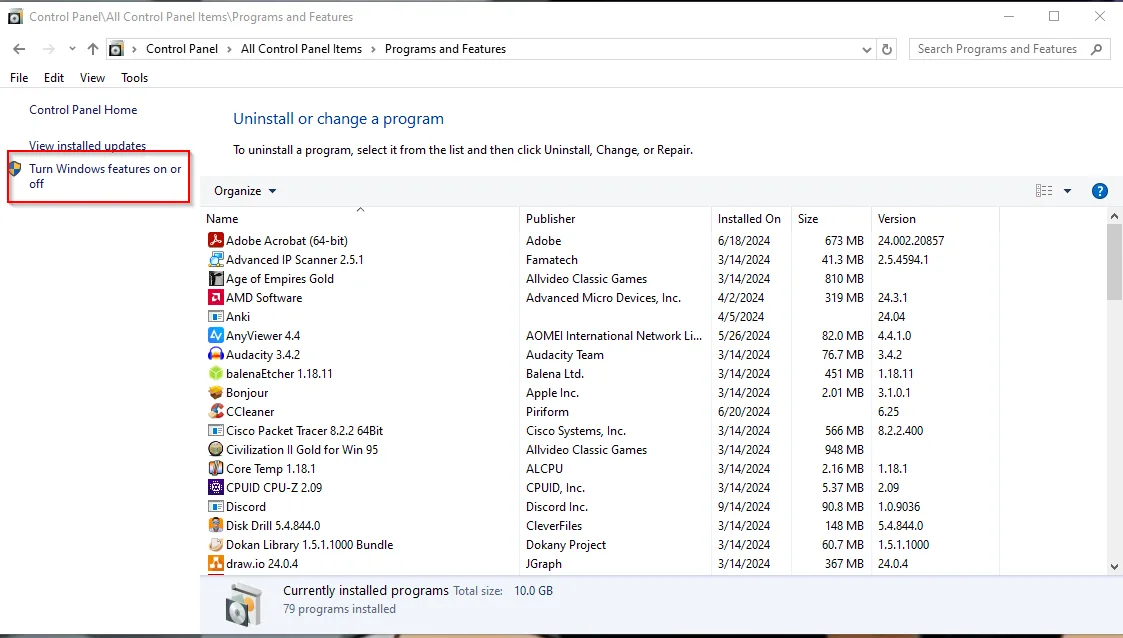Click the Age of Empires Gold icon
This screenshot has height=638, width=1123.
tap(216, 279)
